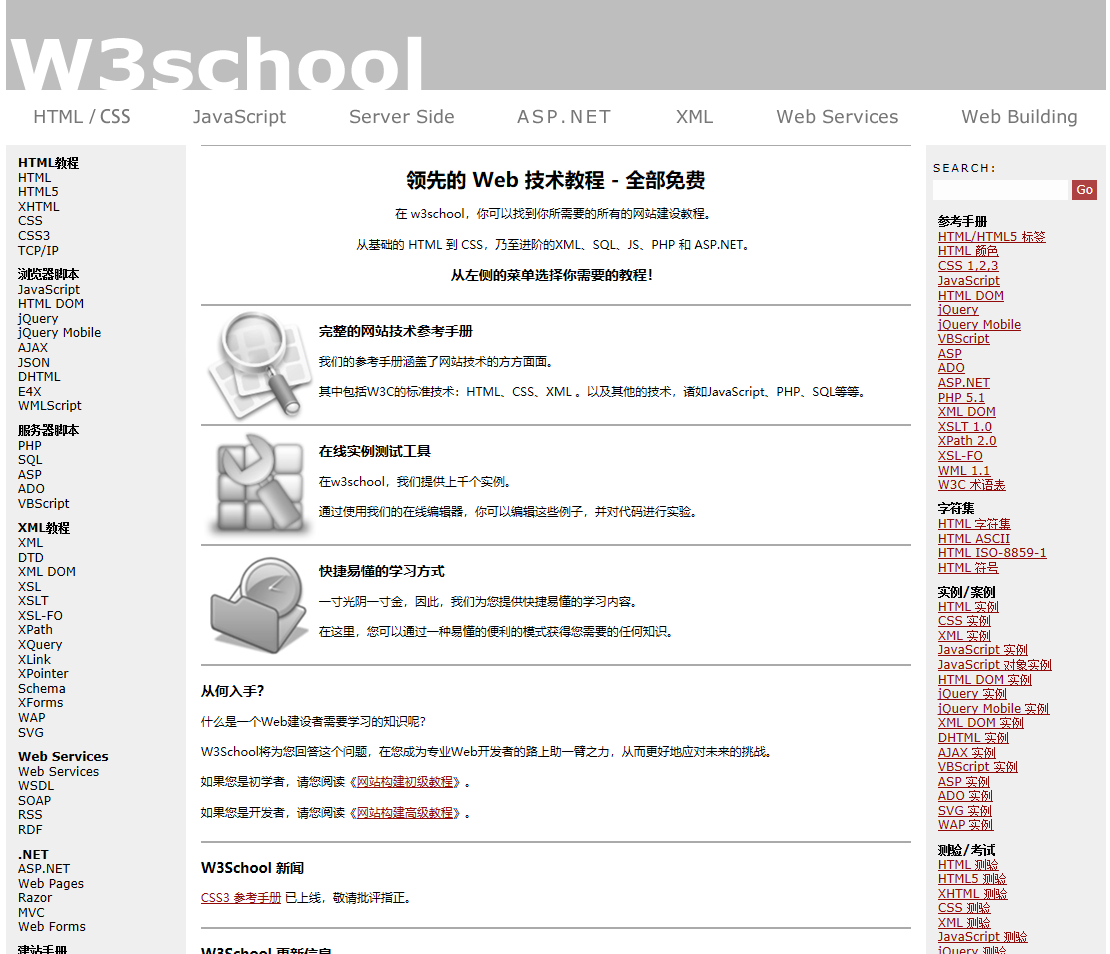Open DTD tutorial link
The height and width of the screenshot is (954, 1110).
(x=30, y=558)
